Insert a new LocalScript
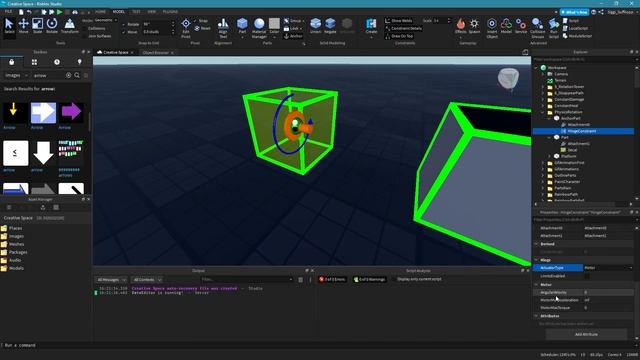The image size is (640, 360). (576, 28)
